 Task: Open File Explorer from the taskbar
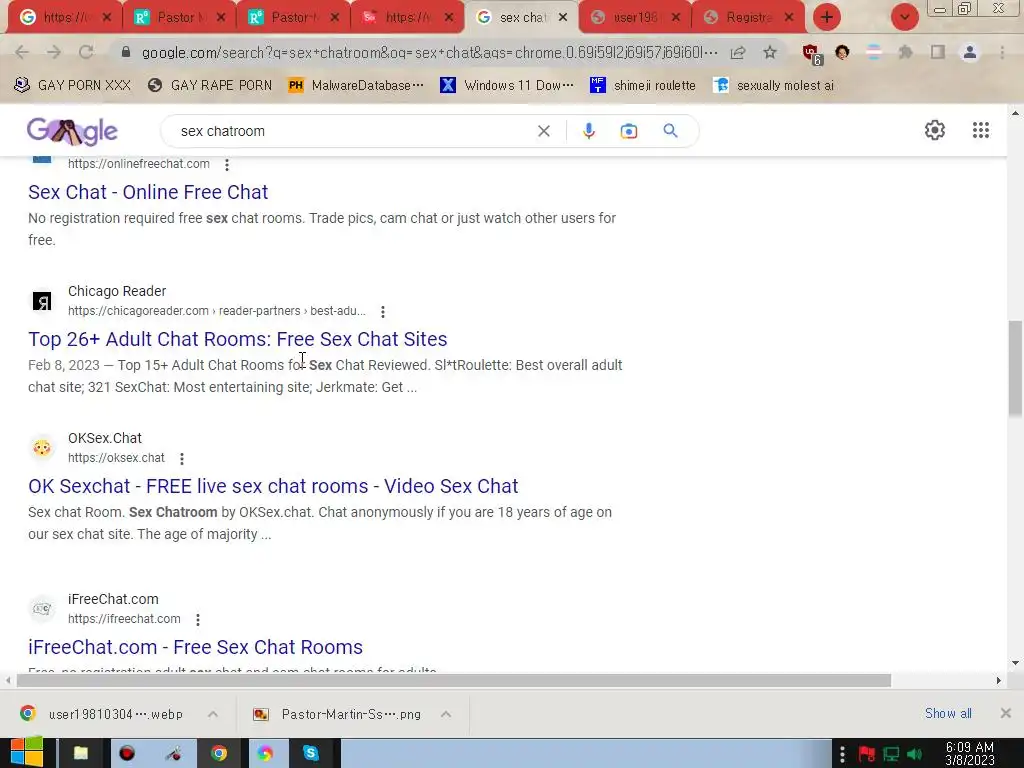click(x=80, y=754)
